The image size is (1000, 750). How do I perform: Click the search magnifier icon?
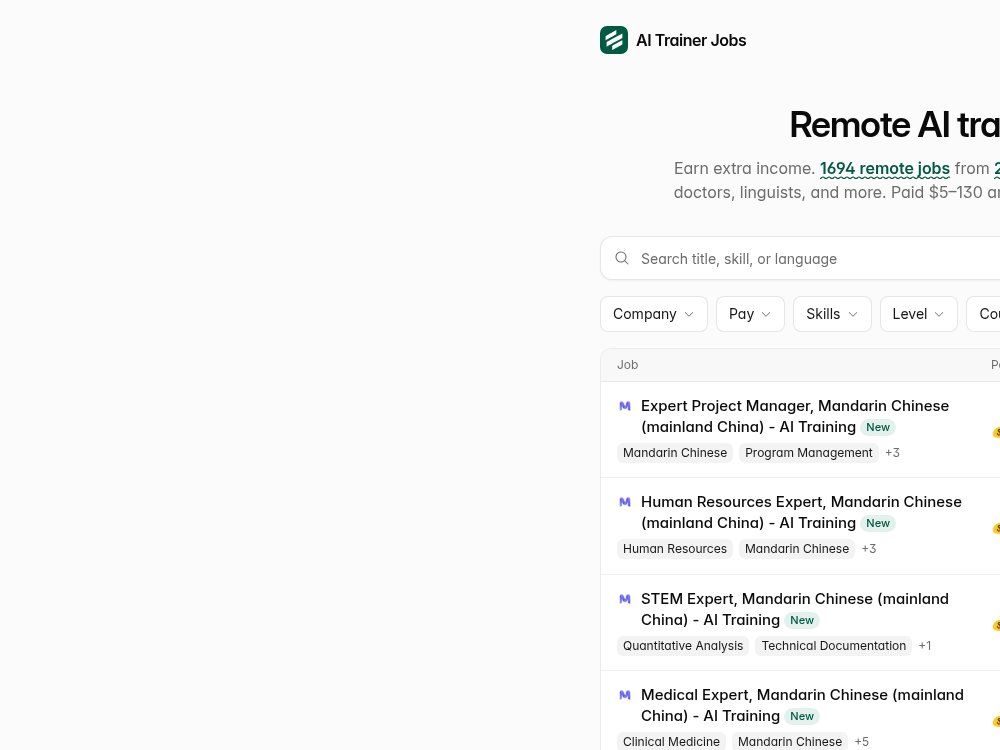click(622, 258)
